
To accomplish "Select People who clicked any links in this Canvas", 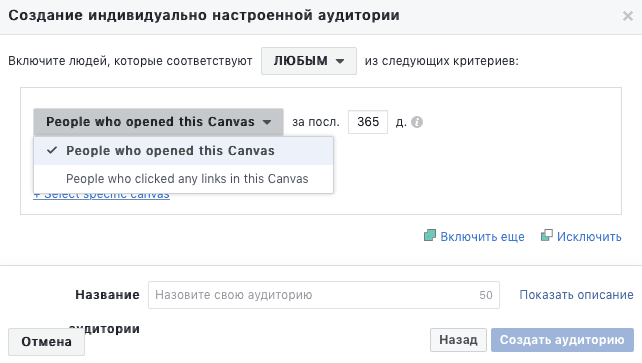I will pyautogui.click(x=183, y=179).
